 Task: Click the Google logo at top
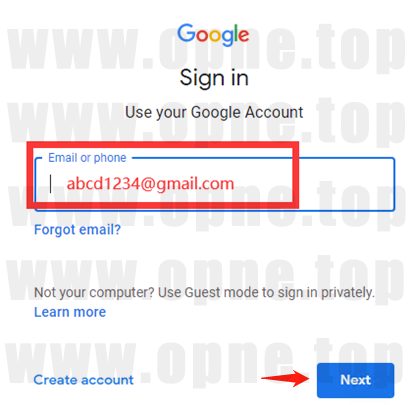[x=213, y=35]
